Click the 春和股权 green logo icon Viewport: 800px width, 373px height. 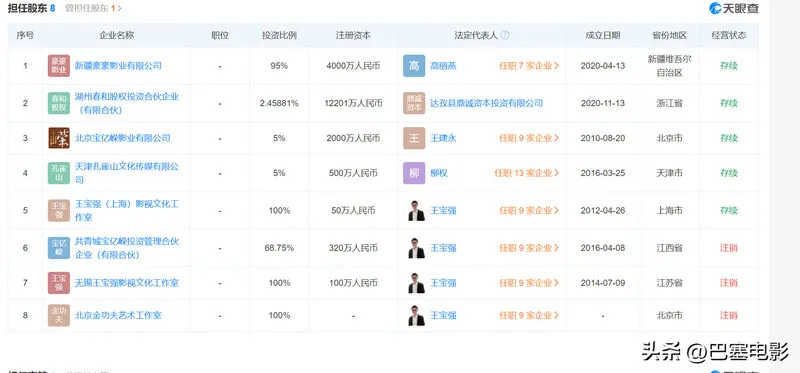(59, 103)
